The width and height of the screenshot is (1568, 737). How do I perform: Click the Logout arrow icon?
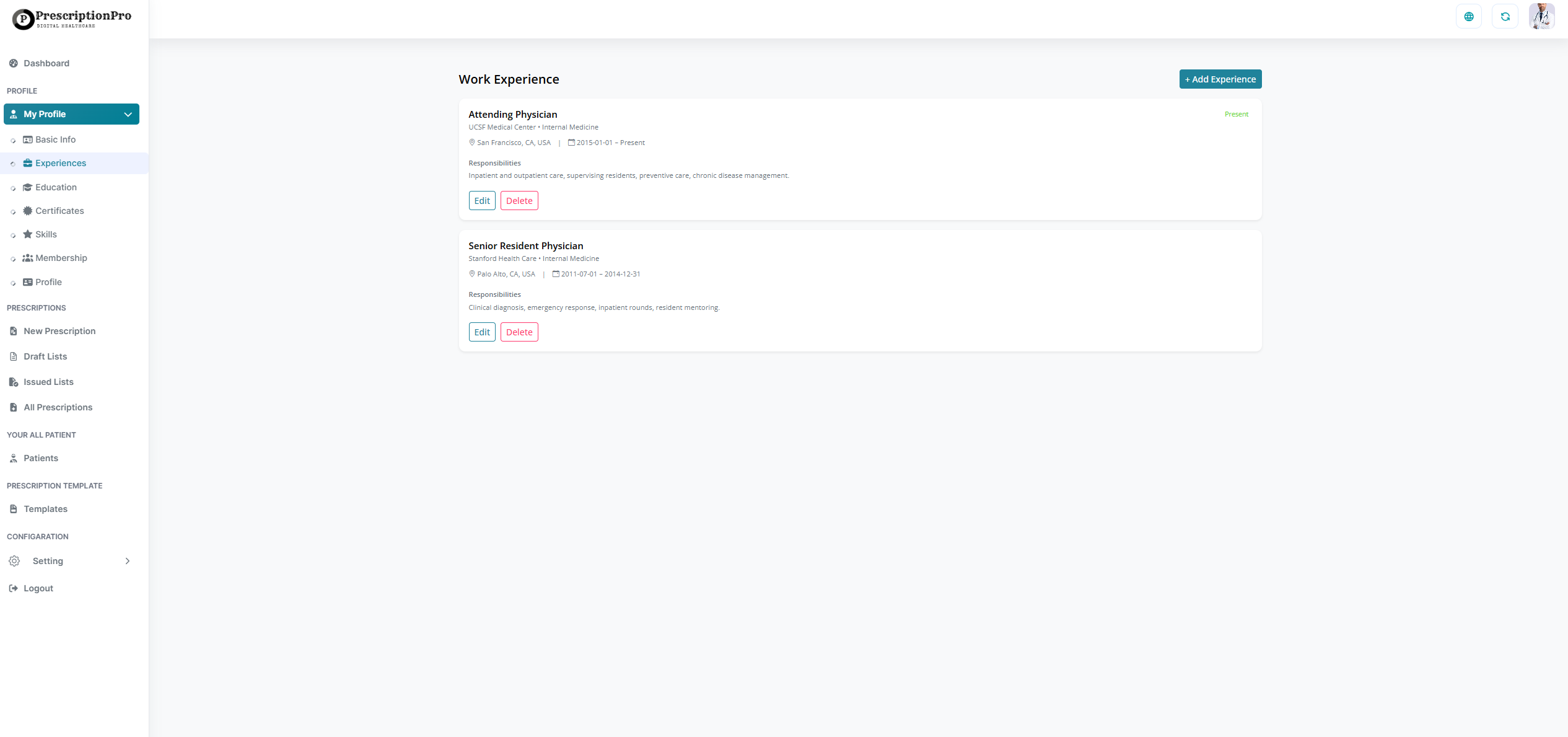(x=14, y=588)
